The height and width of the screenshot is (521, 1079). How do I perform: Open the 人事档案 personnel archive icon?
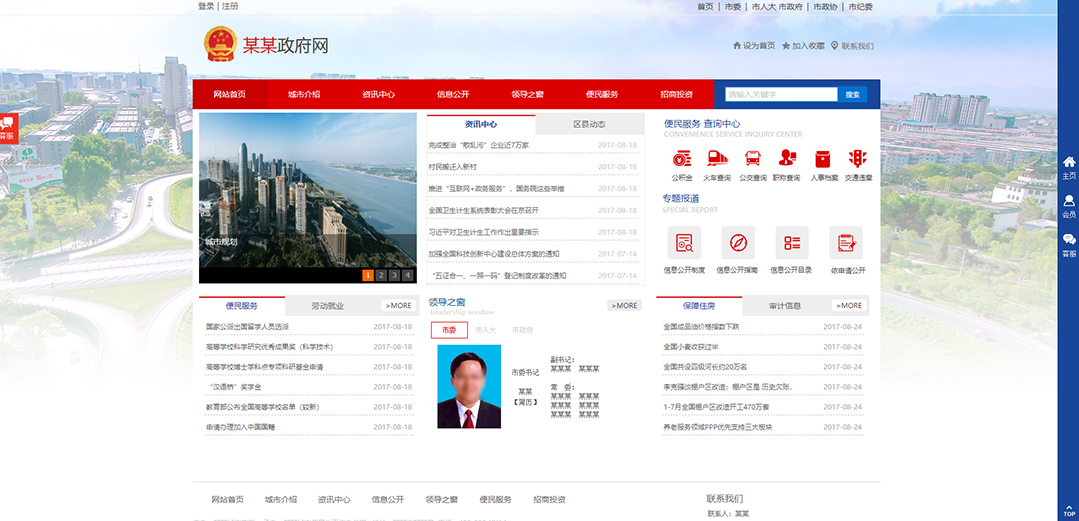pyautogui.click(x=823, y=158)
